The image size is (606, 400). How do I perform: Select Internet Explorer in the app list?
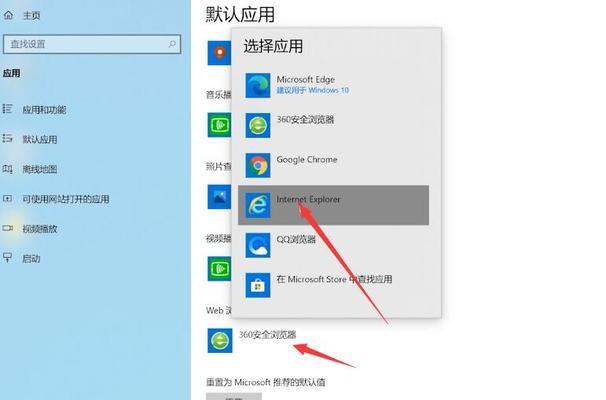pos(334,205)
